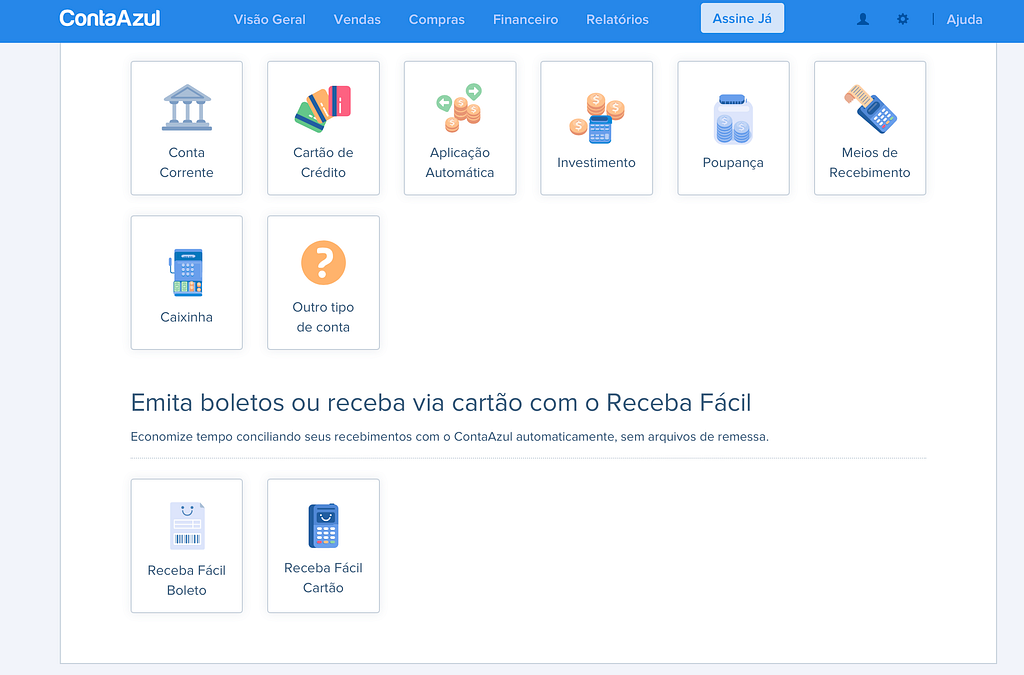Click the Poupança label
Screen dimensions: 1024x675
coord(733,163)
